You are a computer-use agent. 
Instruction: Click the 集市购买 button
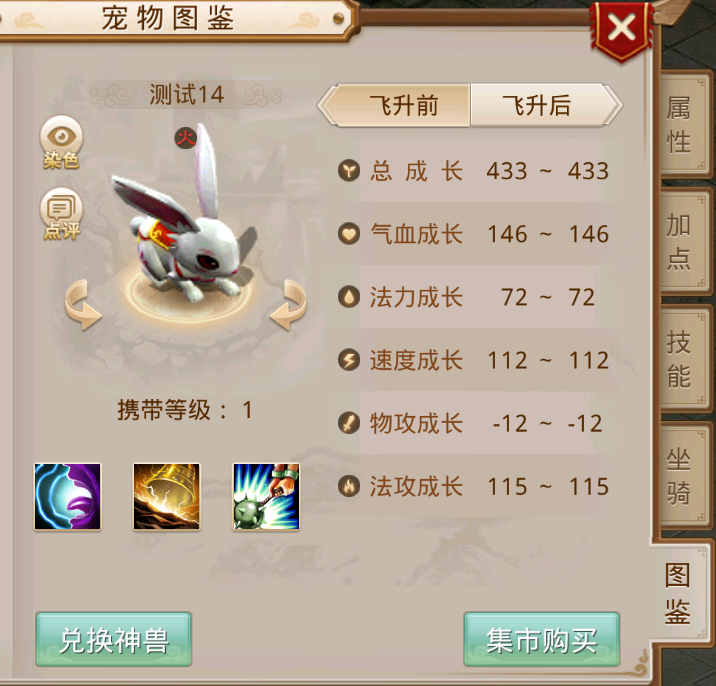(542, 639)
